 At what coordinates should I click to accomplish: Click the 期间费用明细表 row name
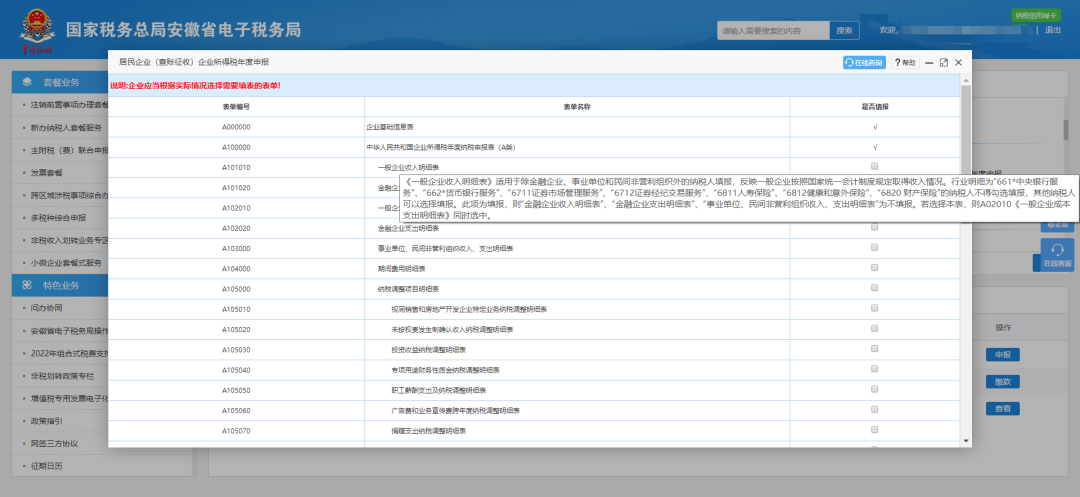[402, 268]
